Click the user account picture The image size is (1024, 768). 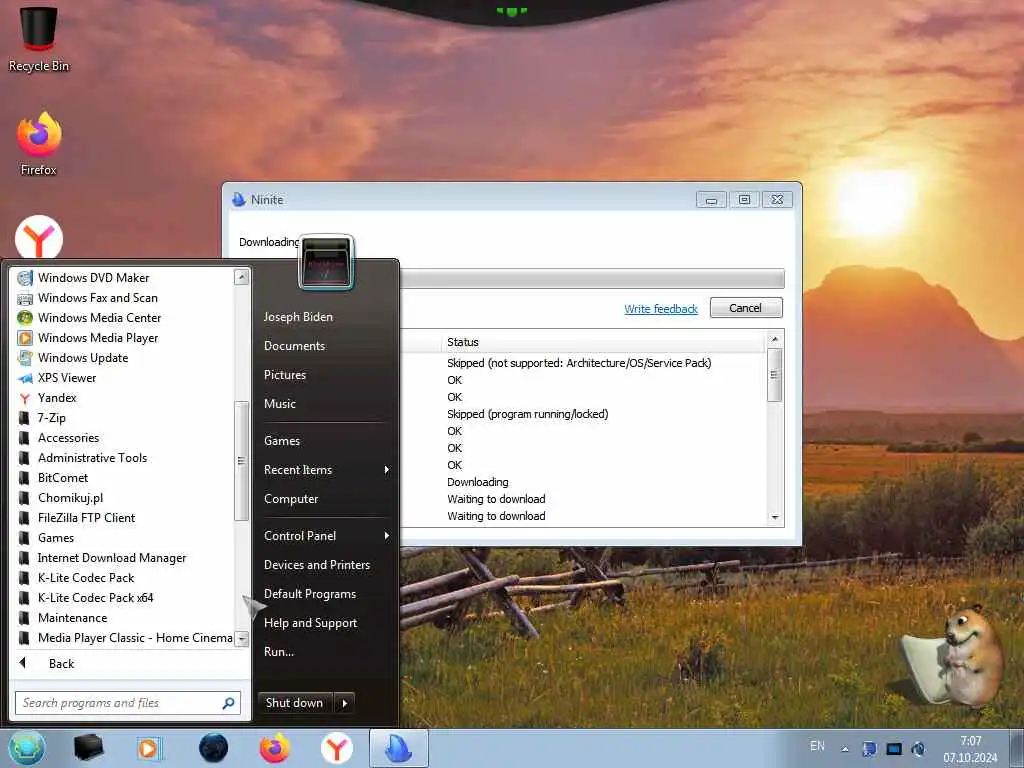click(x=327, y=263)
